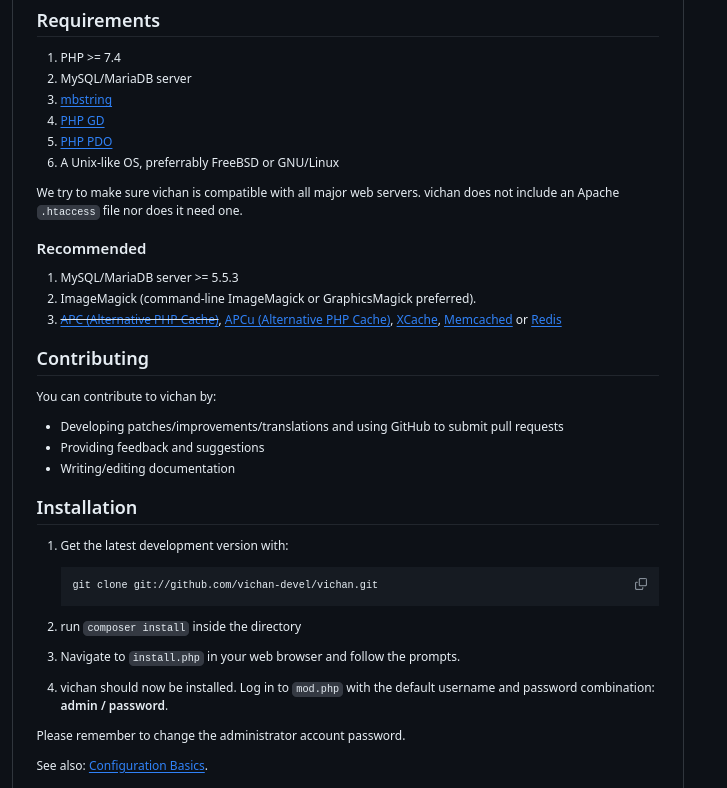
Task: Click the Requirements heading
Action: coord(98,21)
